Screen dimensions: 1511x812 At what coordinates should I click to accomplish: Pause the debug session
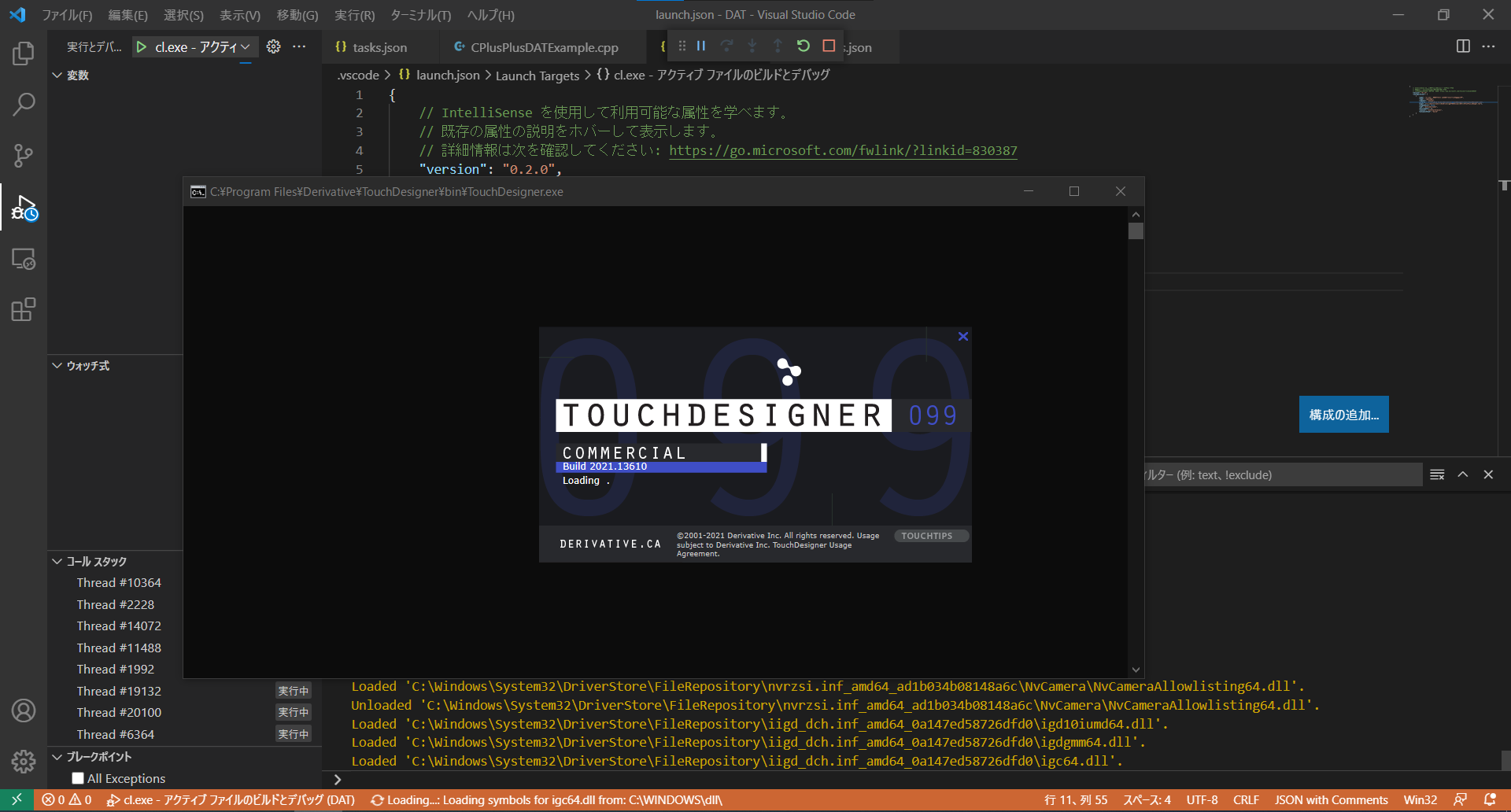pos(701,46)
